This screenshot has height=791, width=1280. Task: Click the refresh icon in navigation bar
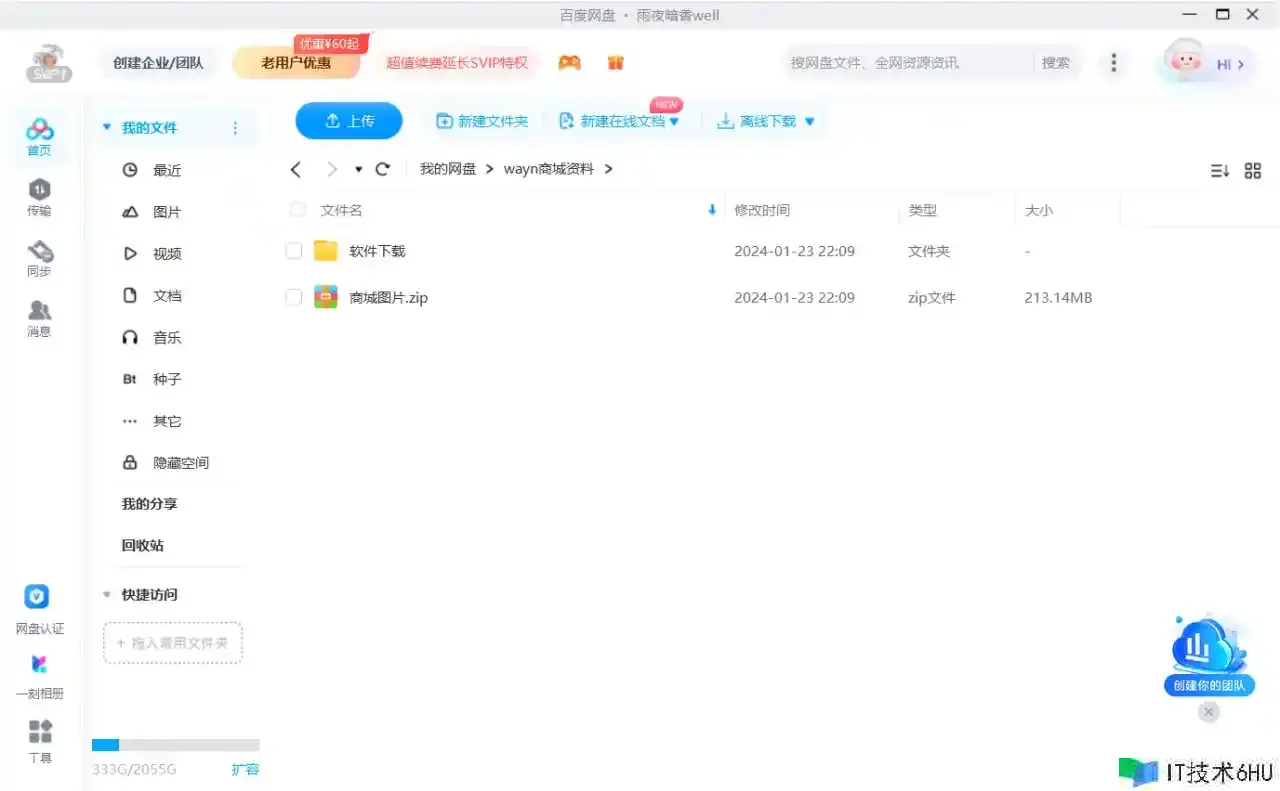(x=382, y=169)
